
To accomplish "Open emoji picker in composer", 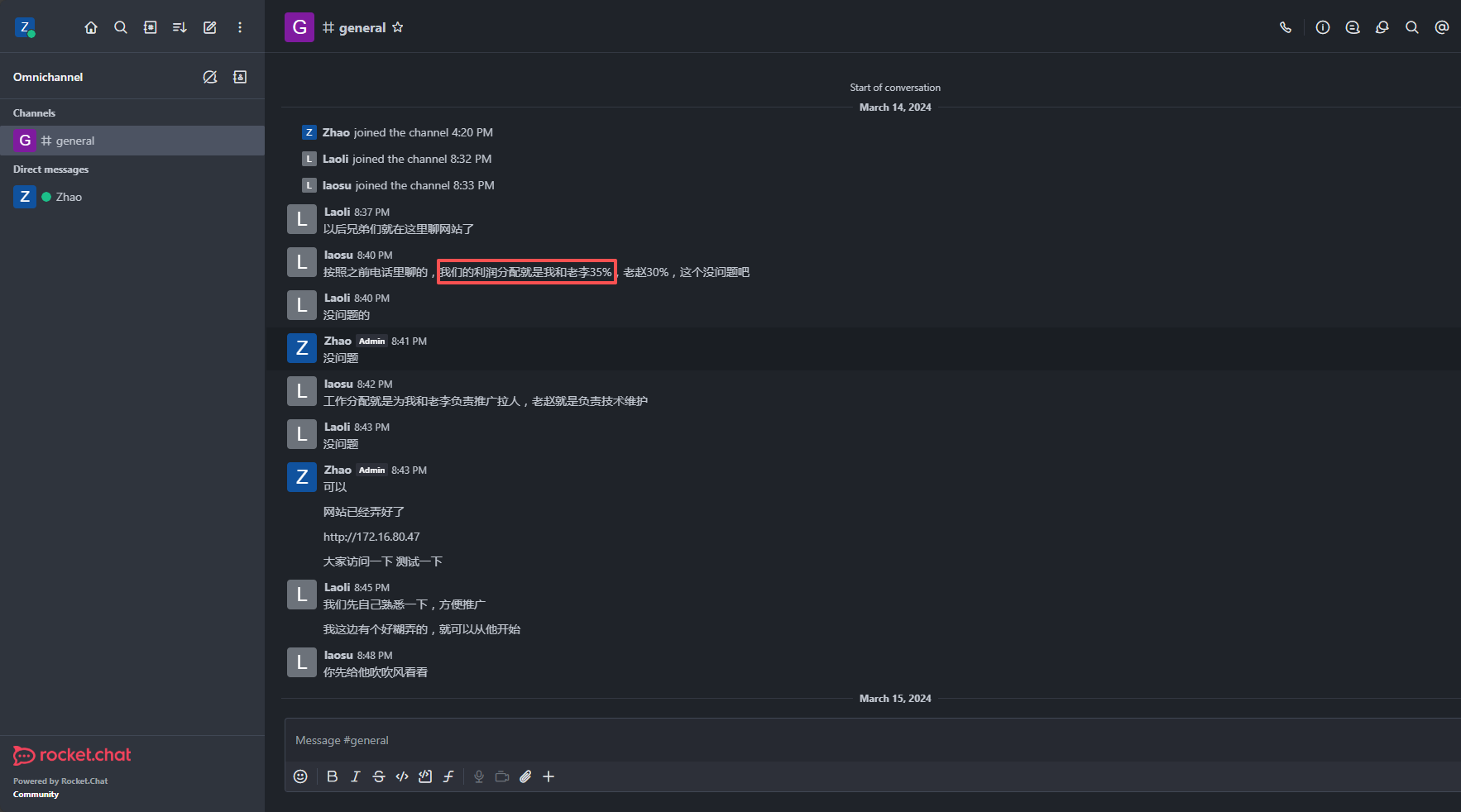I will pyautogui.click(x=300, y=776).
